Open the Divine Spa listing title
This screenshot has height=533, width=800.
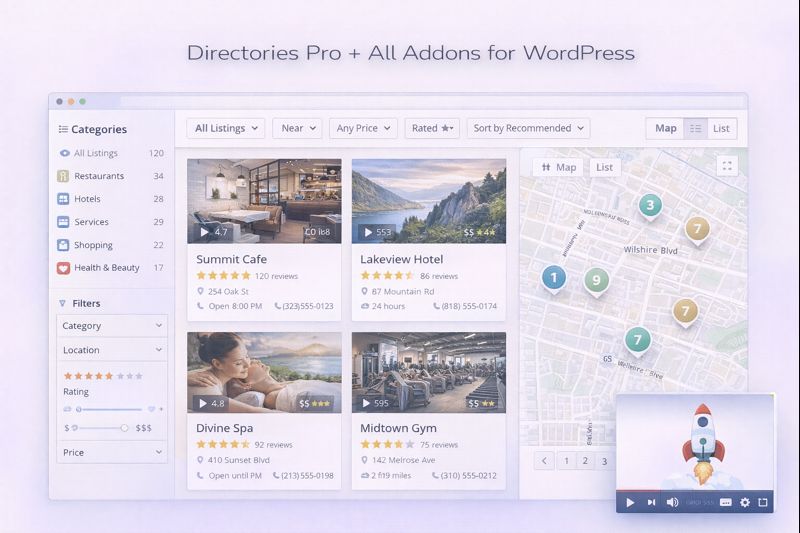point(224,428)
